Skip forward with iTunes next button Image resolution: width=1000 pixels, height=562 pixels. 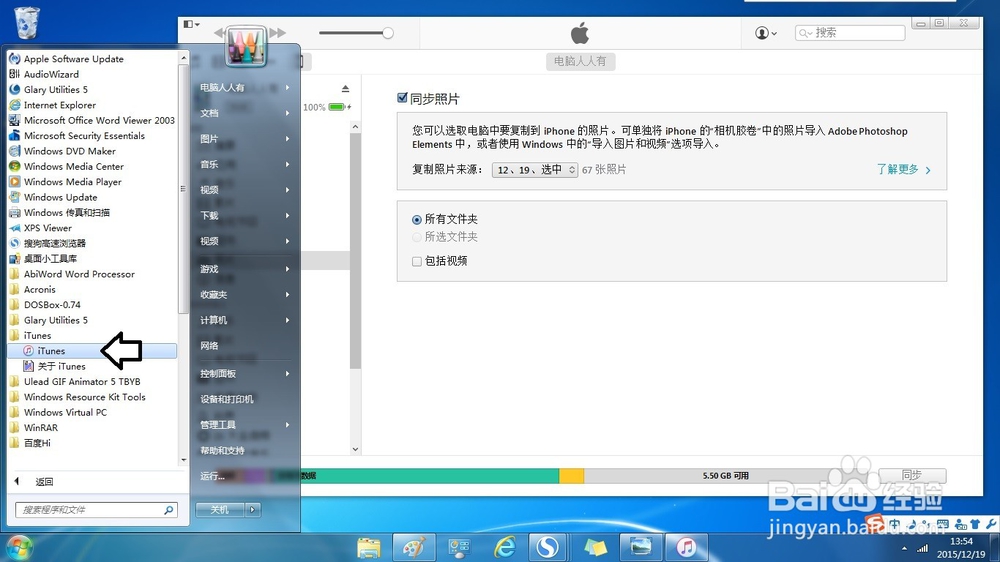pyautogui.click(x=277, y=33)
